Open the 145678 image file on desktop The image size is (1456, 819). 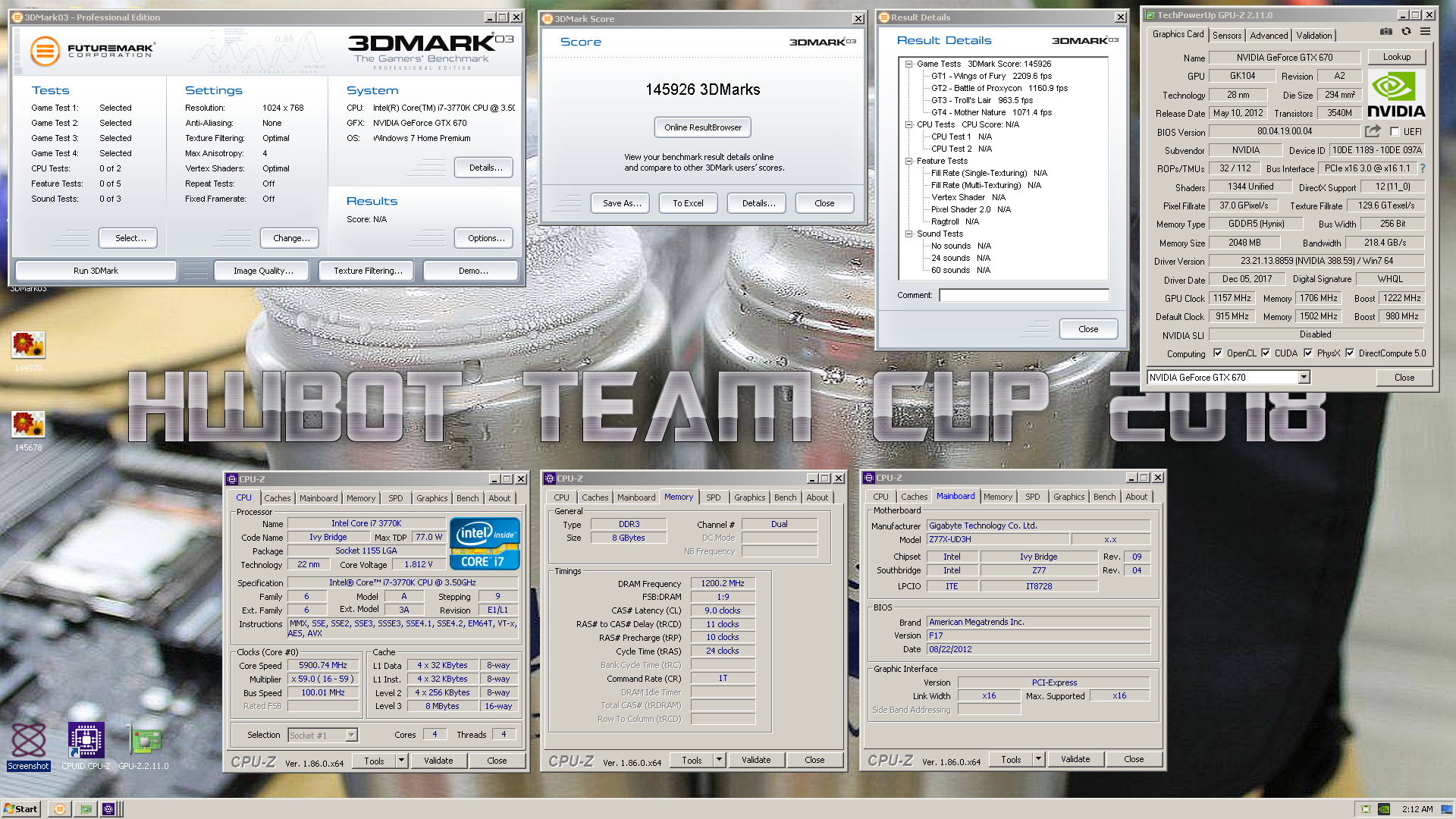point(28,431)
